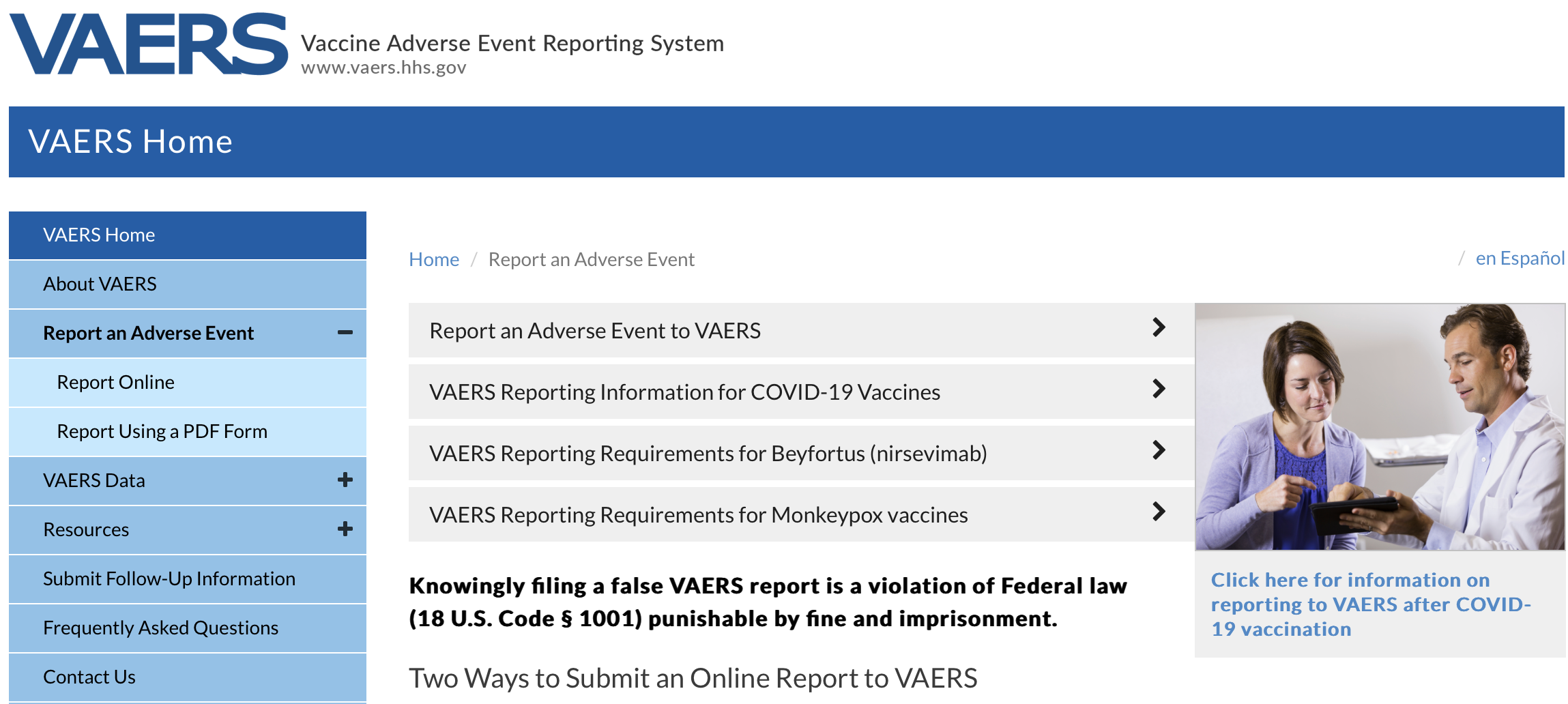Open Contact Us sidebar item
Viewport: 1568px width, 704px height.
coord(188,677)
